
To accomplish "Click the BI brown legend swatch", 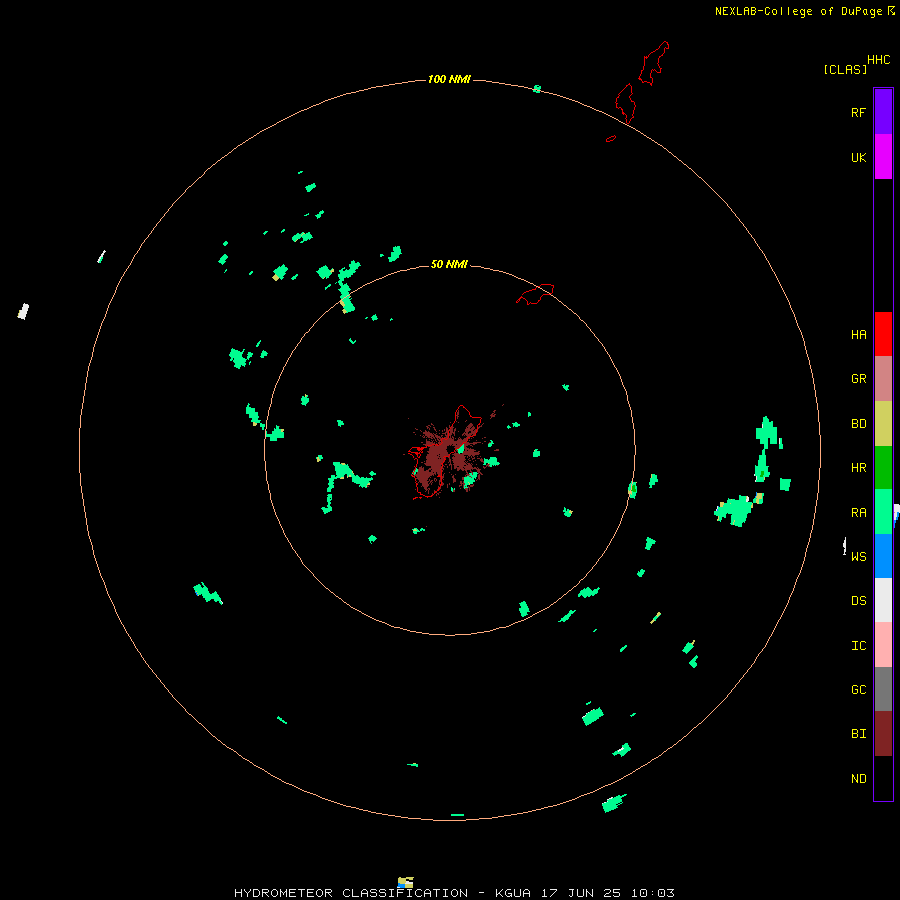I will [x=883, y=734].
